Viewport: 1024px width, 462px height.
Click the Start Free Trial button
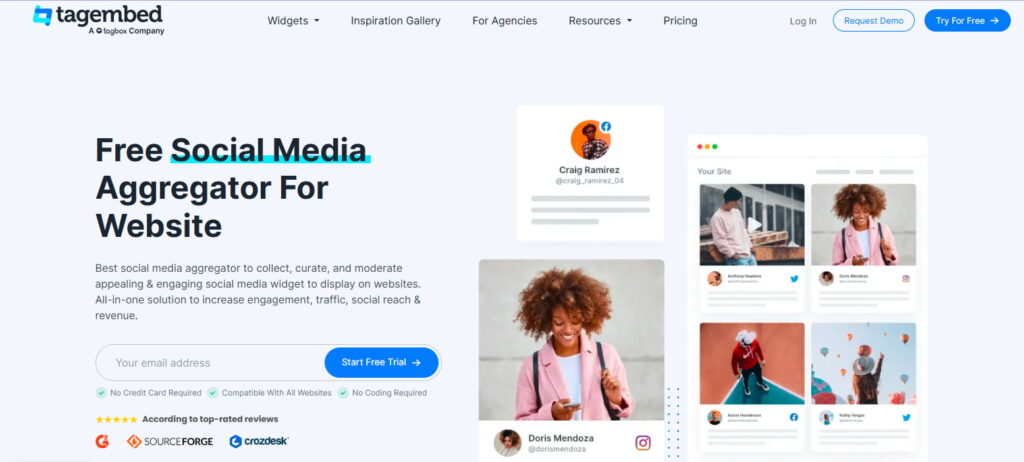[x=381, y=363]
